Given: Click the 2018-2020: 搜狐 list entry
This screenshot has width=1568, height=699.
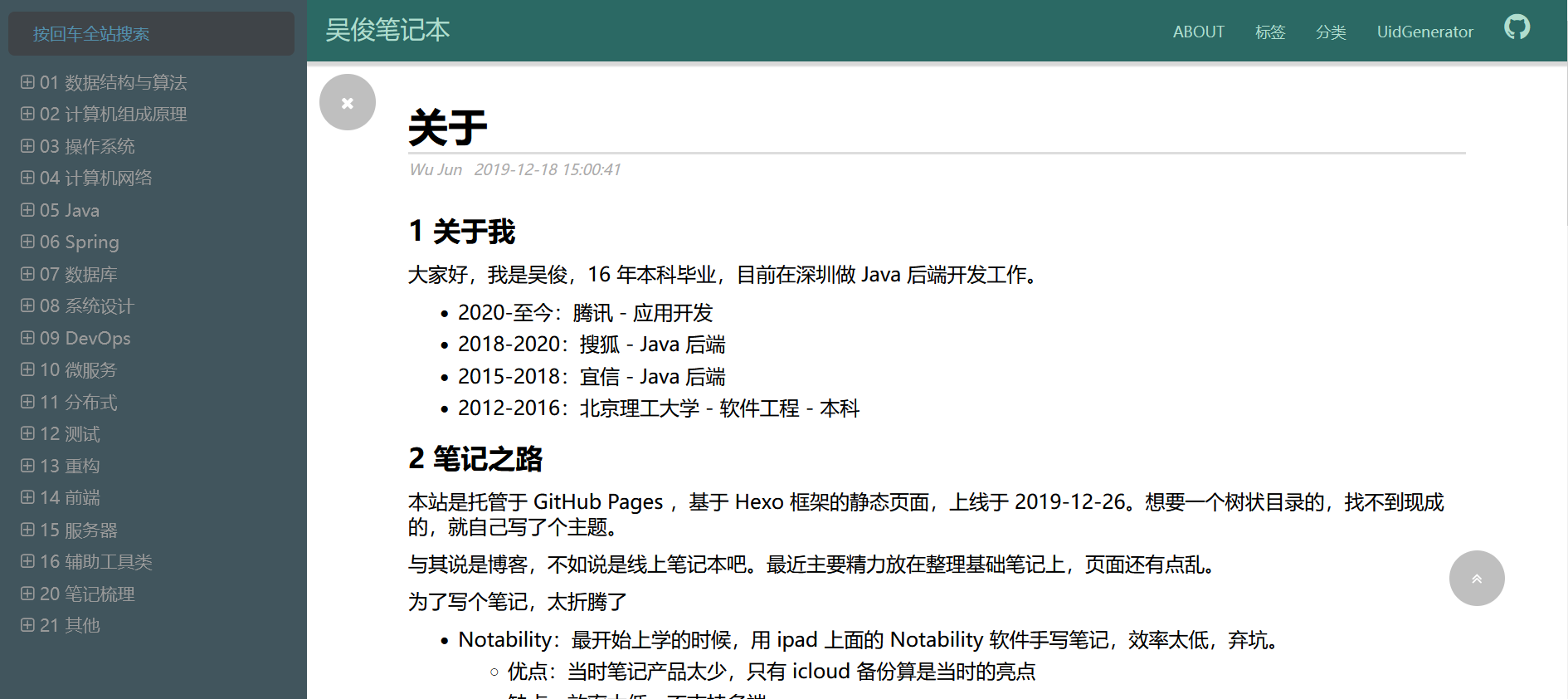Looking at the screenshot, I should coord(592,345).
